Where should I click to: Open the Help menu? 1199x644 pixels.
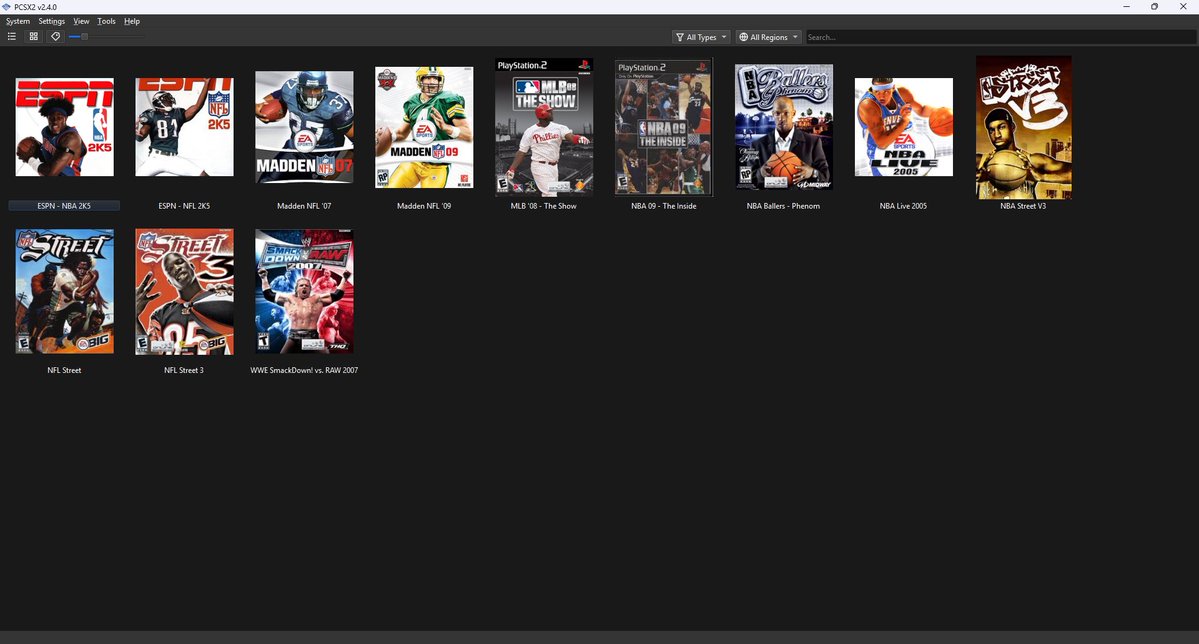[132, 21]
